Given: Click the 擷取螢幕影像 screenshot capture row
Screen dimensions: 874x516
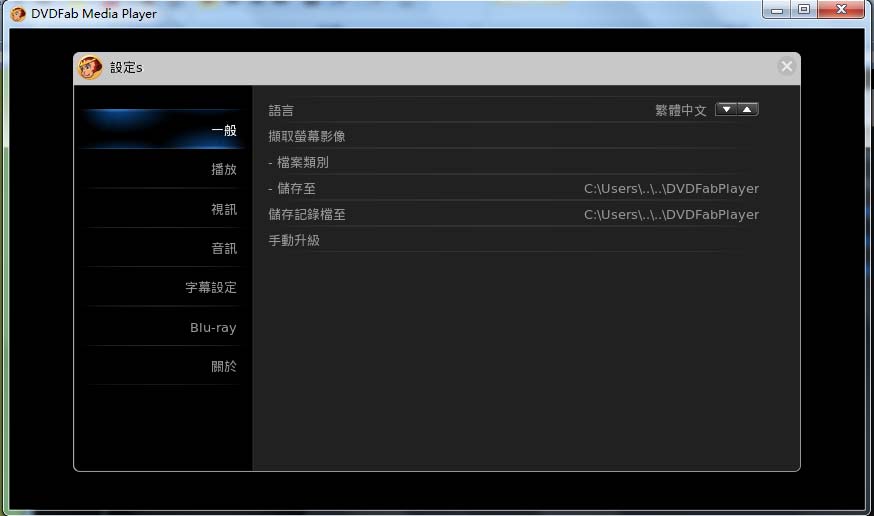Looking at the screenshot, I should (x=513, y=136).
